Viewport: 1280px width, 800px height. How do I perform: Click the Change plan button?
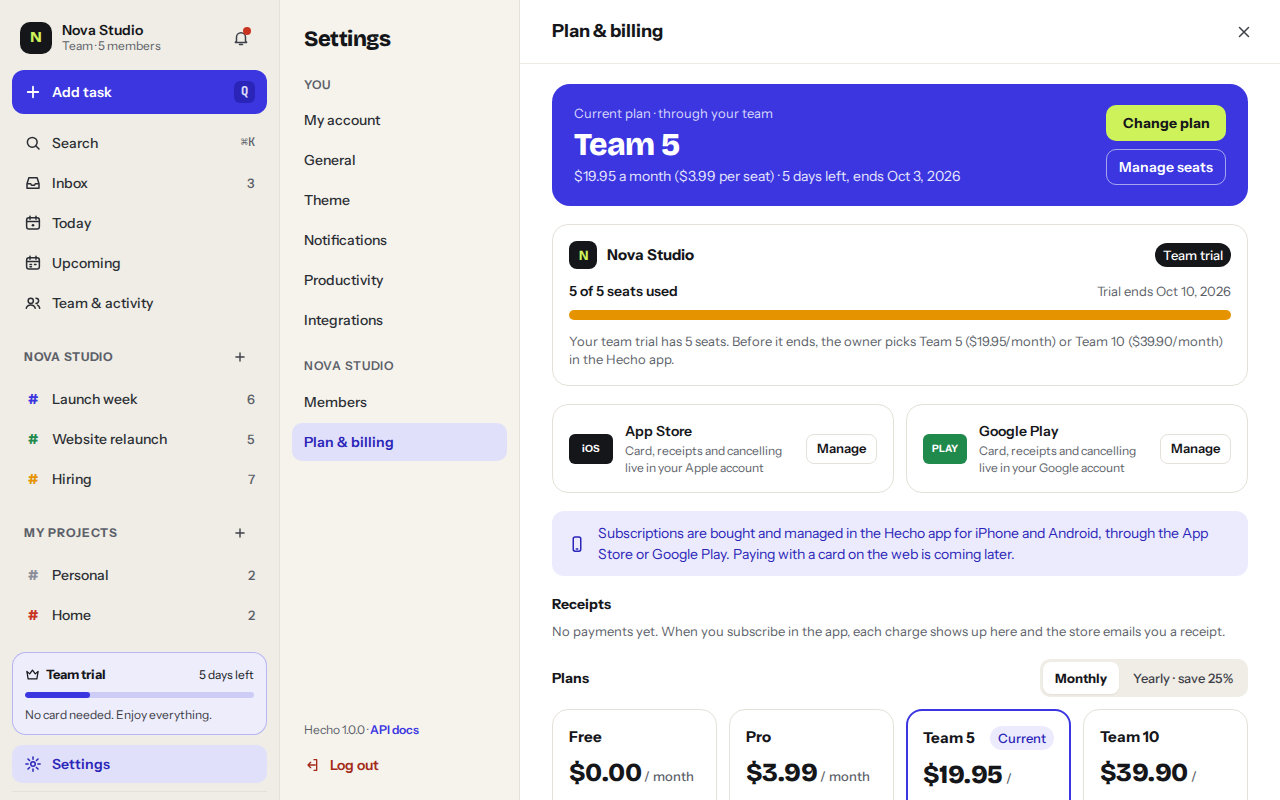[1166, 123]
